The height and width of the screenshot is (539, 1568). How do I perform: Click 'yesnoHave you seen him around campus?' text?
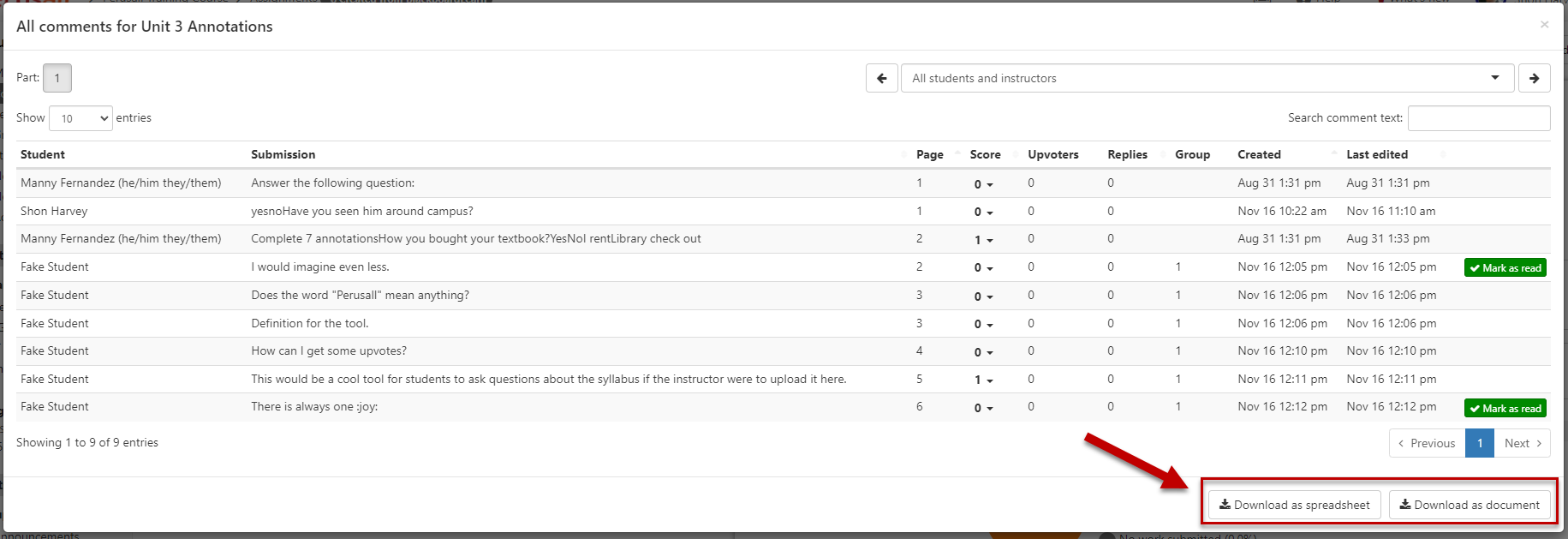pyautogui.click(x=362, y=211)
